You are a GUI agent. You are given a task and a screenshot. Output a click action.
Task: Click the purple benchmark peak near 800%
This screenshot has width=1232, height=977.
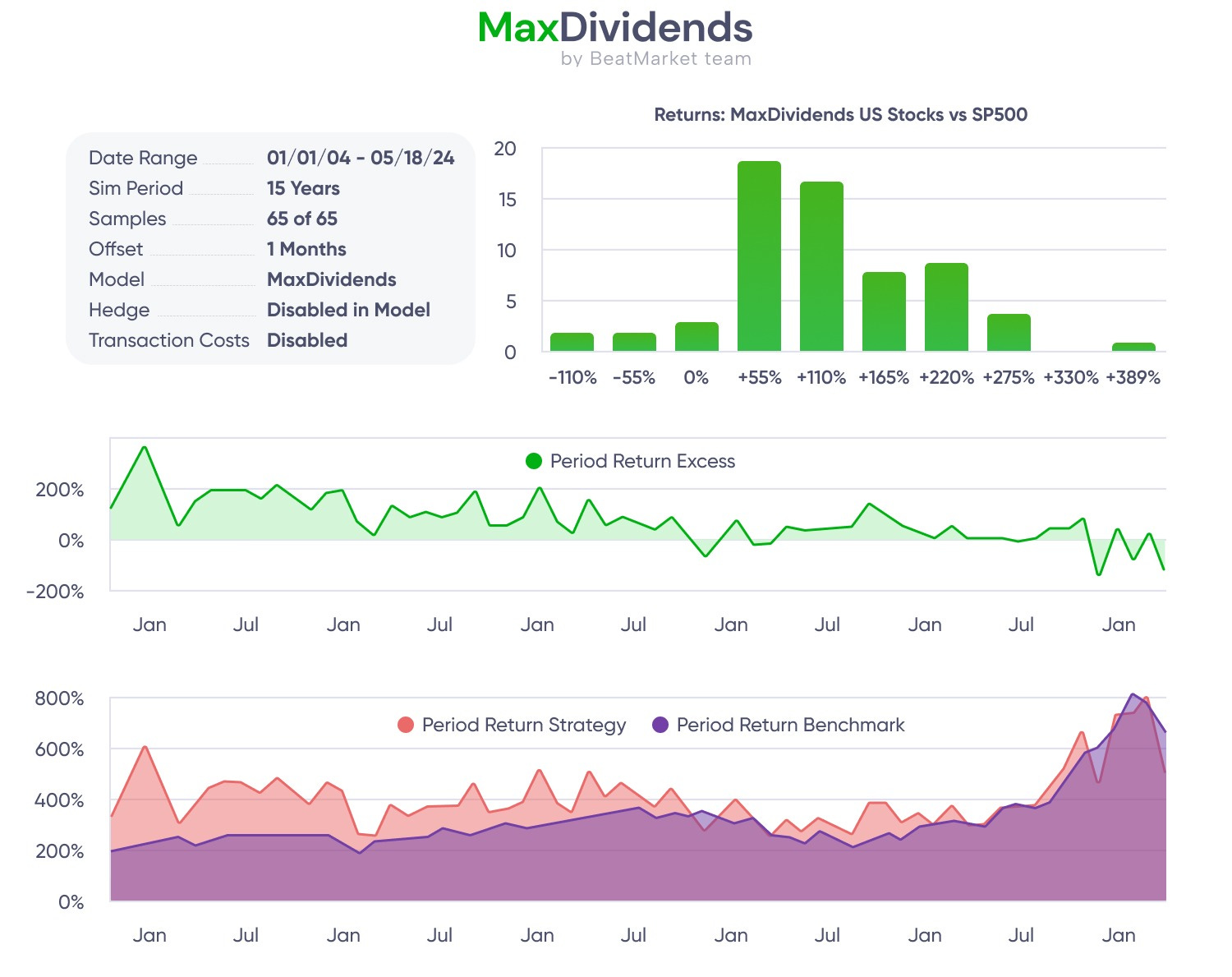(1133, 694)
